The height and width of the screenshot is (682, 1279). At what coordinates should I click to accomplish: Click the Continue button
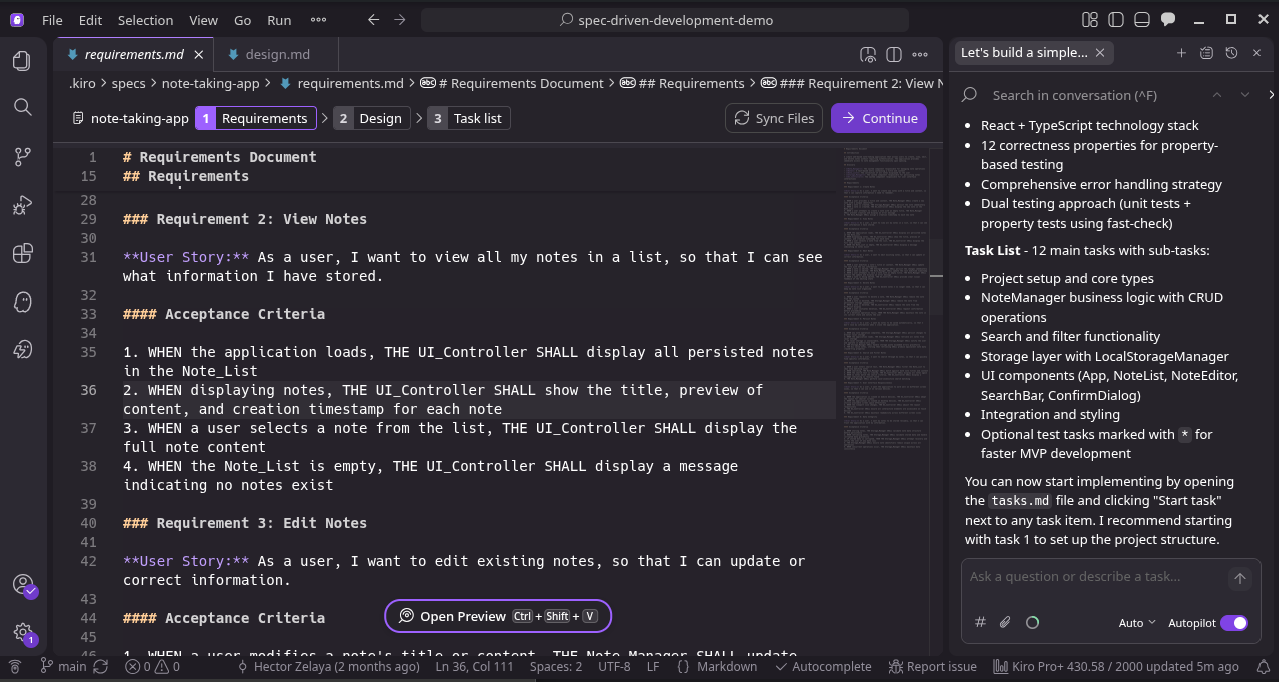pyautogui.click(x=878, y=118)
